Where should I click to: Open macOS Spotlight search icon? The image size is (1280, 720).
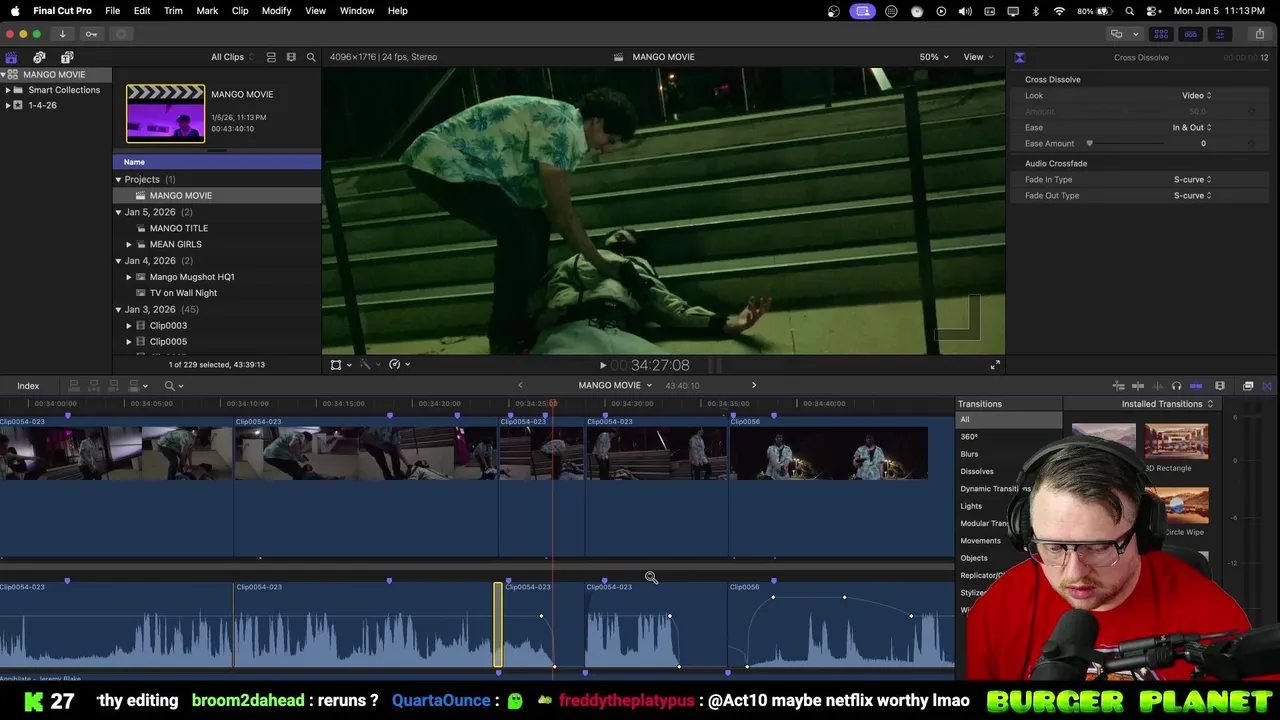[1129, 11]
